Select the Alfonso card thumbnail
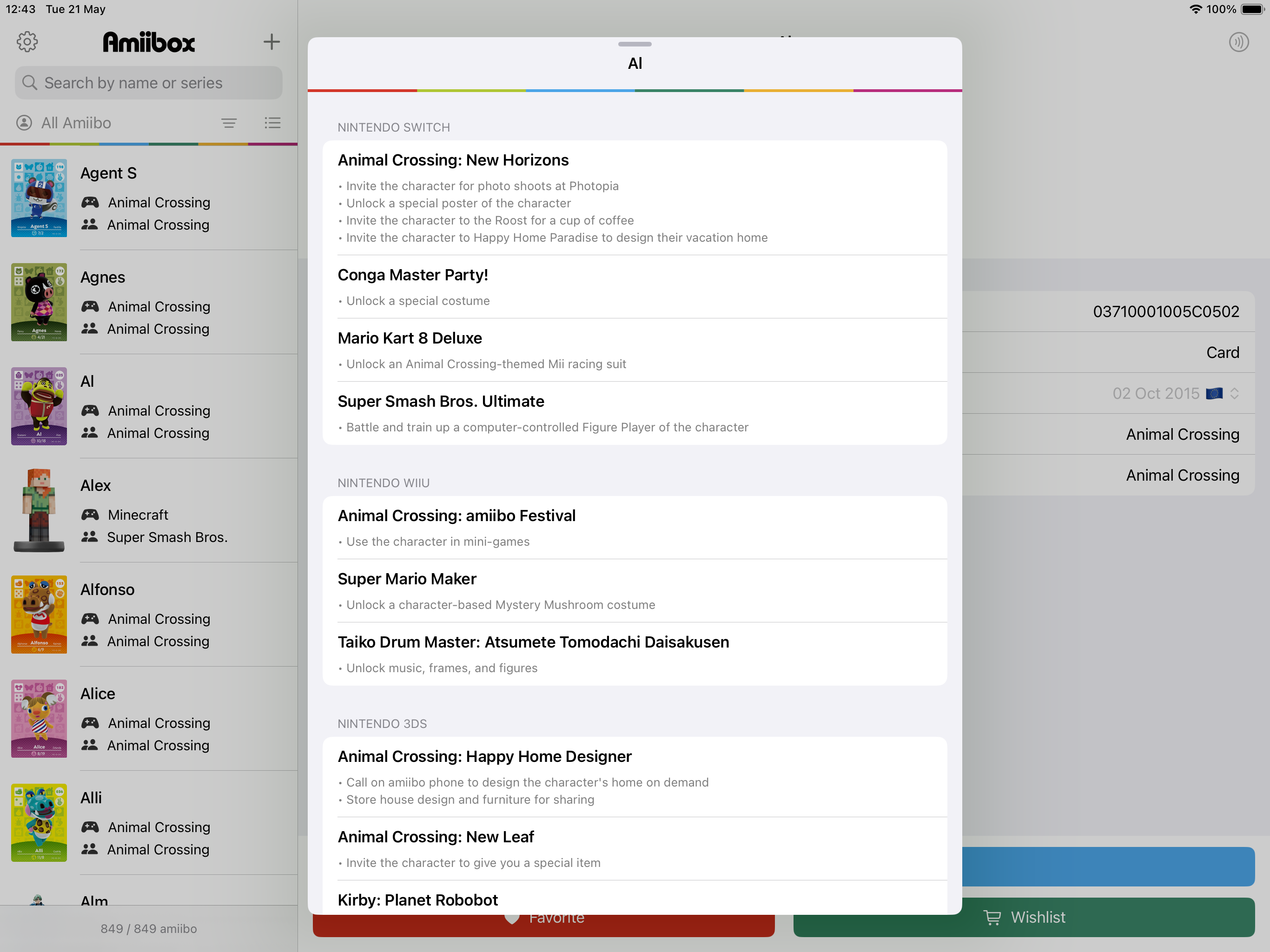The height and width of the screenshot is (952, 1270). coord(39,615)
